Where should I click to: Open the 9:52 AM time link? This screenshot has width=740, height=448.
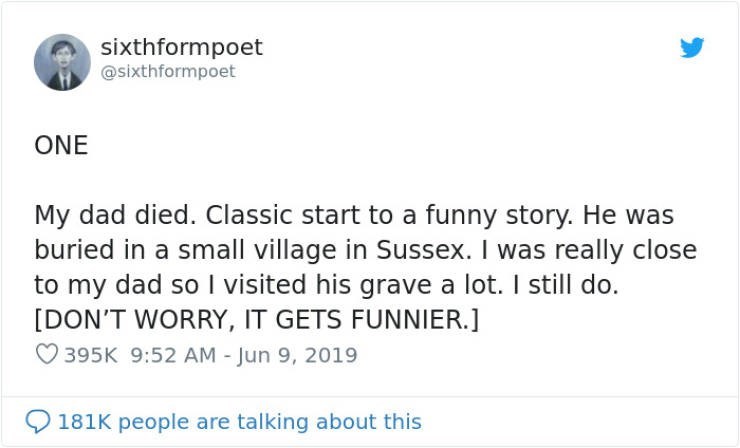[170, 355]
